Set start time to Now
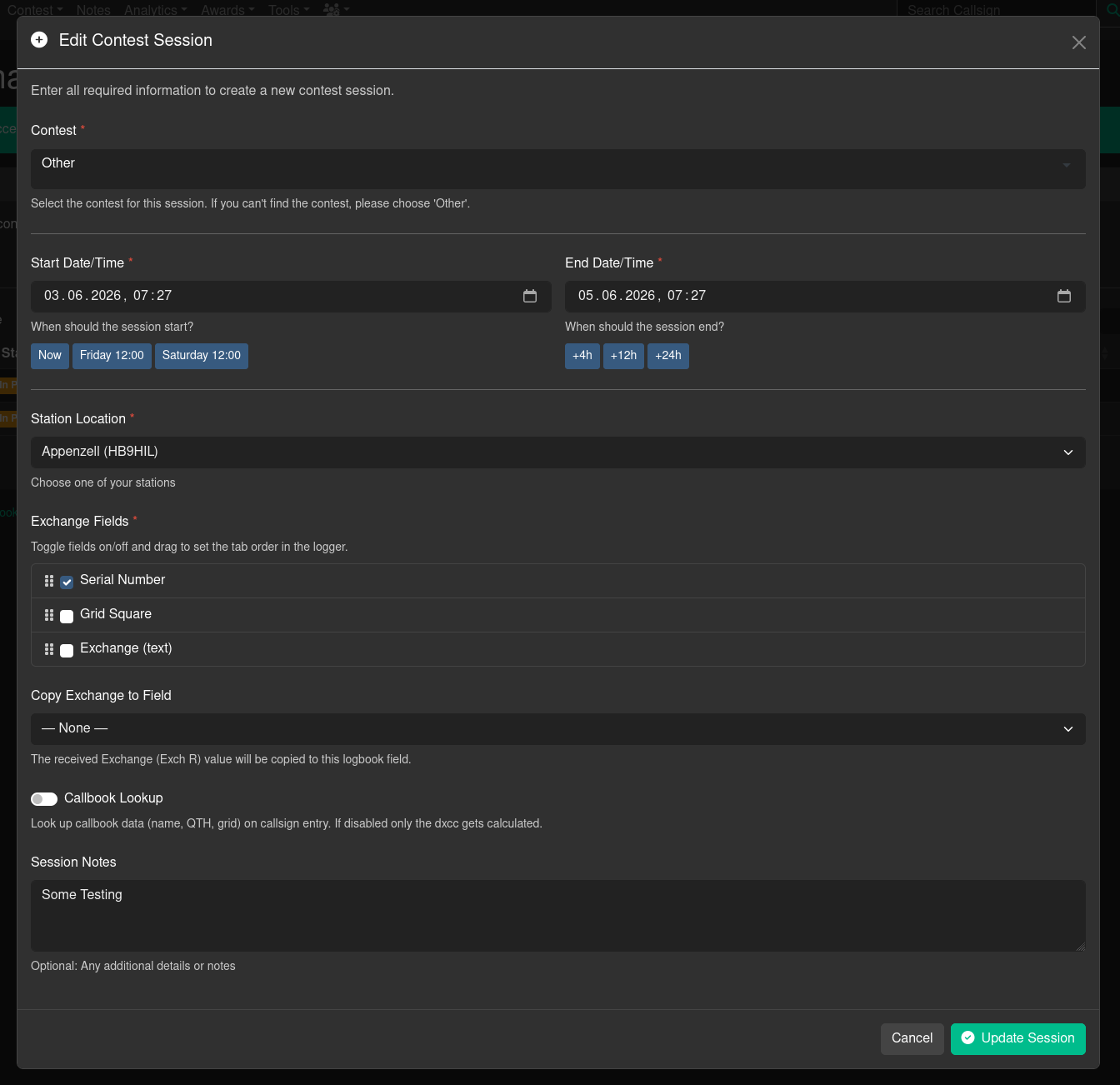The image size is (1120, 1085). [x=50, y=356]
